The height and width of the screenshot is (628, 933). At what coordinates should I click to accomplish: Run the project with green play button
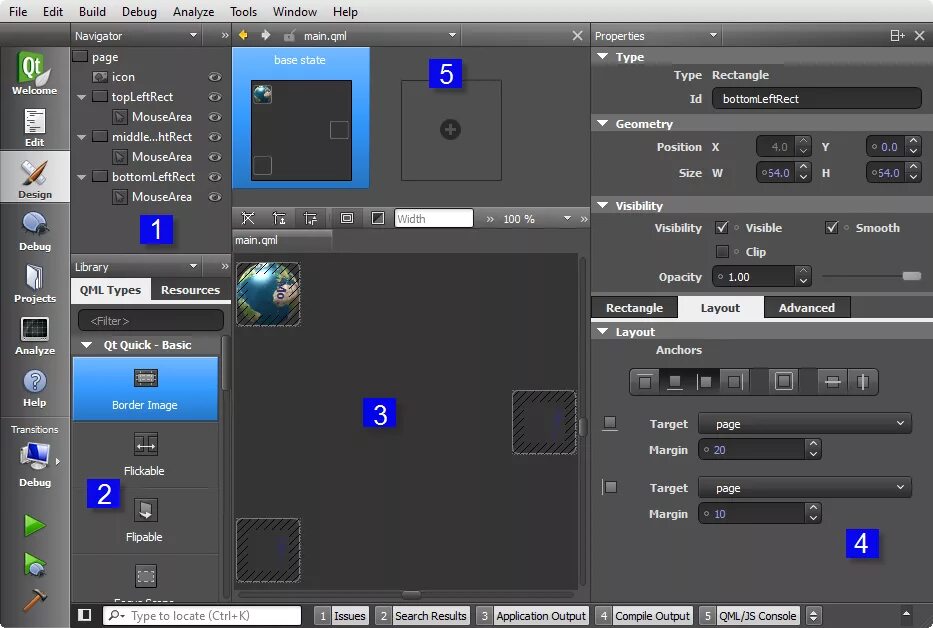(35, 525)
